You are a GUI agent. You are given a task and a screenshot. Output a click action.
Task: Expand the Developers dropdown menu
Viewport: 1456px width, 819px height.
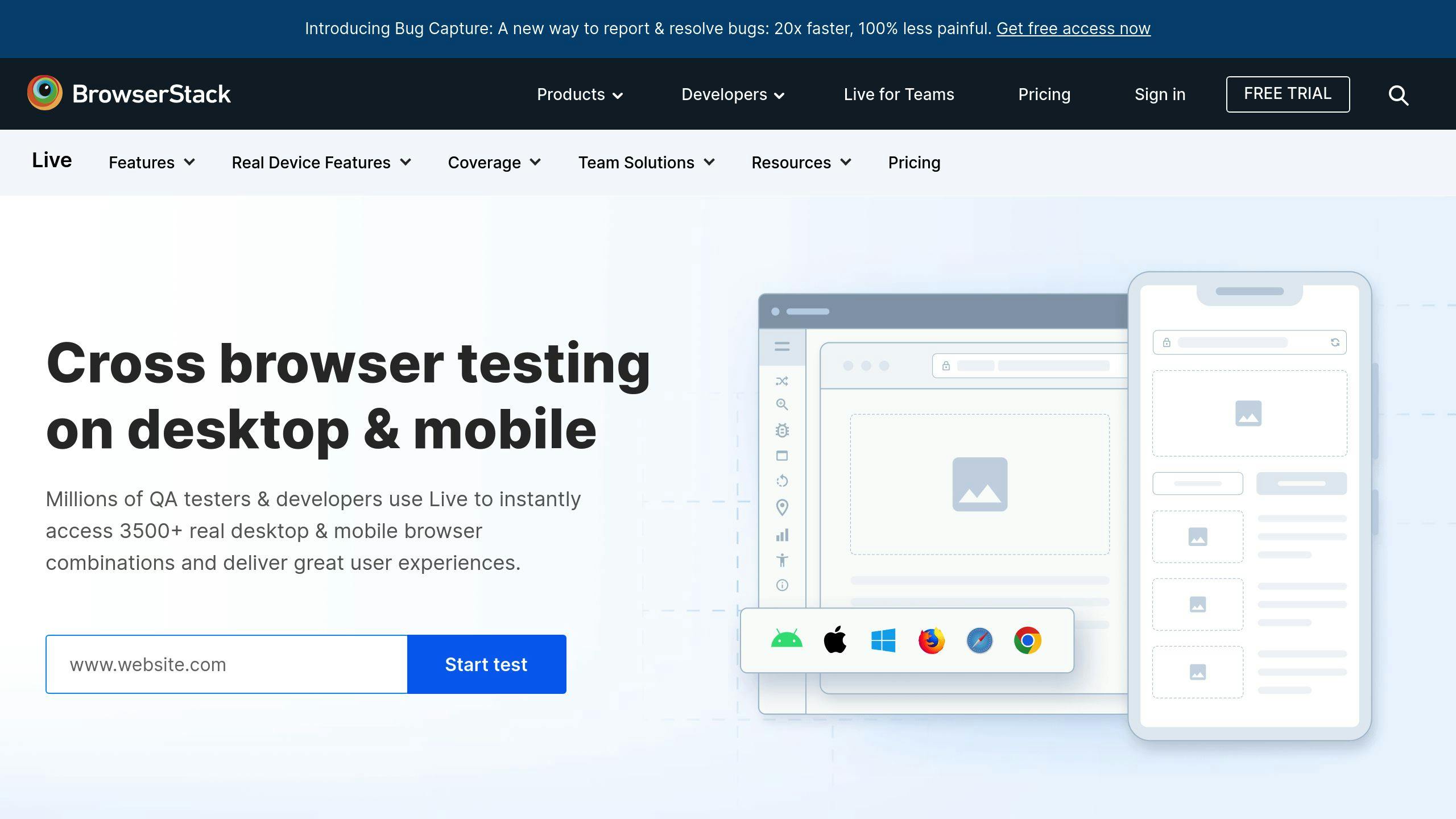[x=732, y=94]
